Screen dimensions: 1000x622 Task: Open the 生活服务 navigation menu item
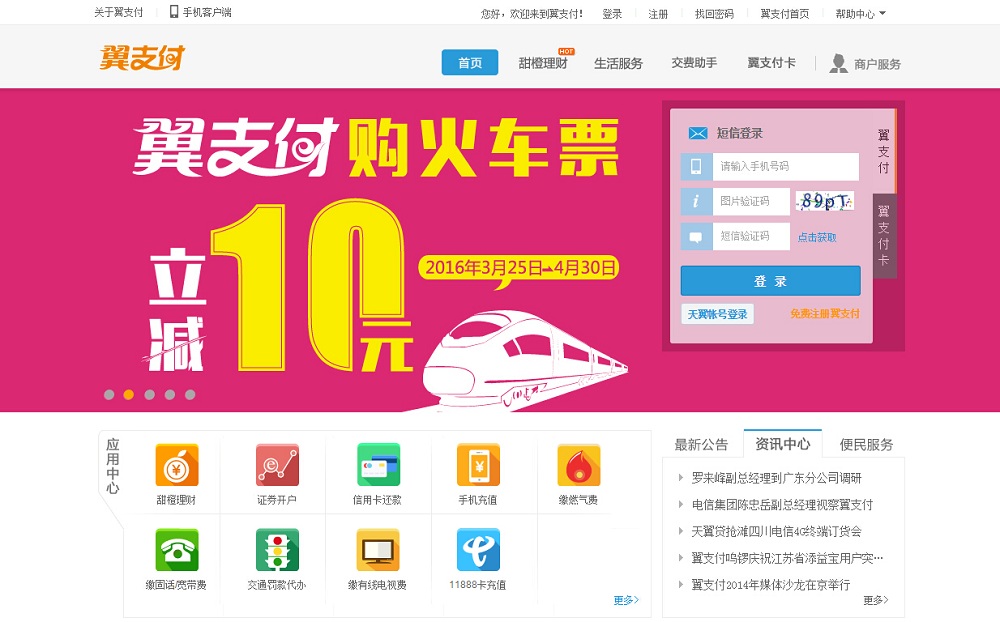click(619, 63)
